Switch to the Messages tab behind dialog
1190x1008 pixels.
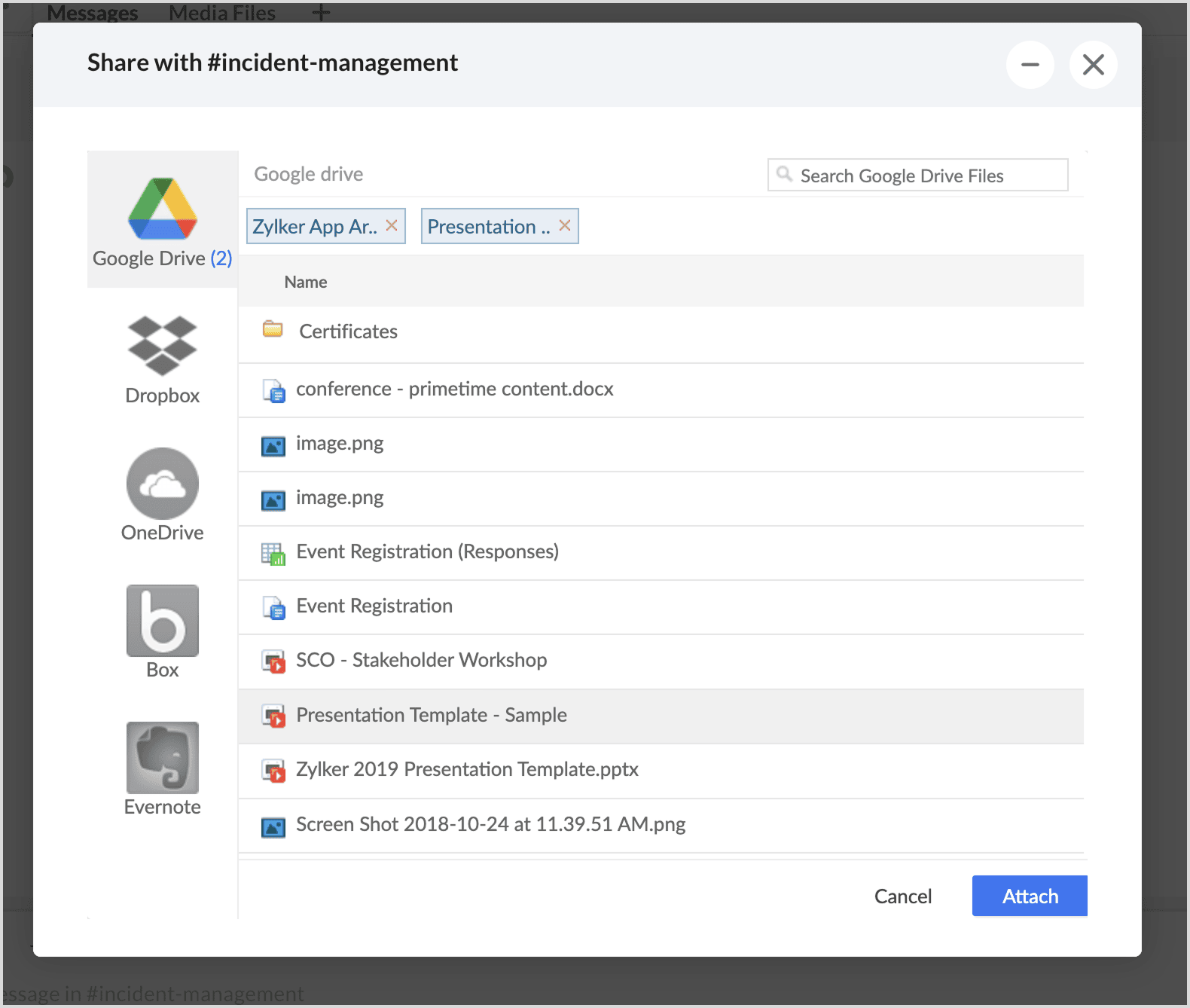[93, 13]
